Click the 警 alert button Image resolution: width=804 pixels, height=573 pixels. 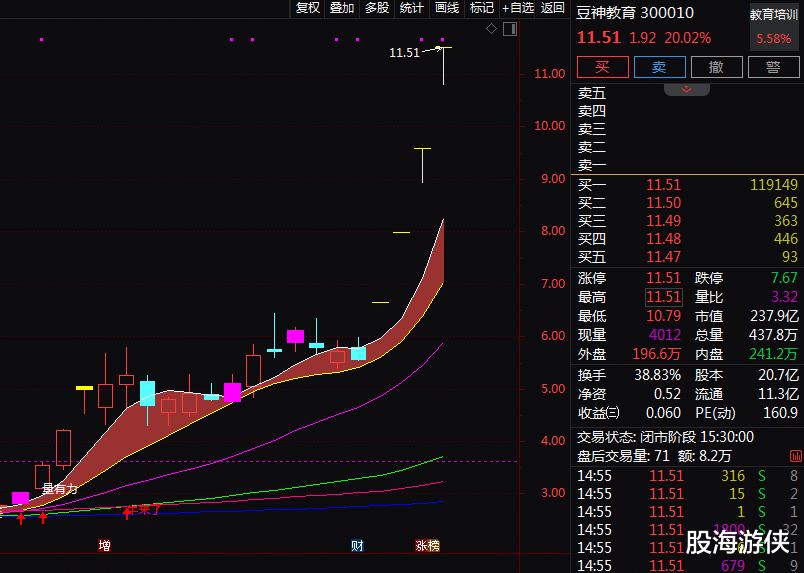tap(773, 67)
